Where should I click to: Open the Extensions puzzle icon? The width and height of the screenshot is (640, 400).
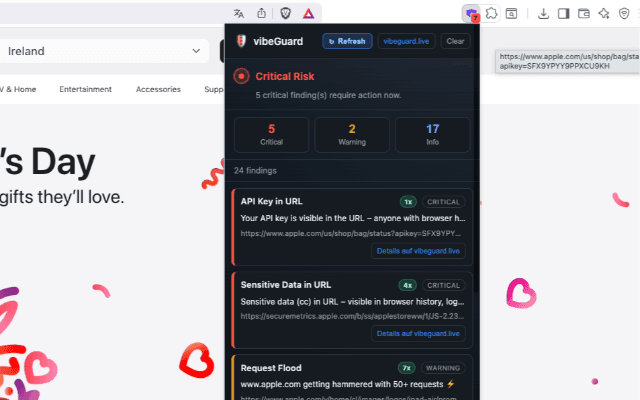(491, 13)
